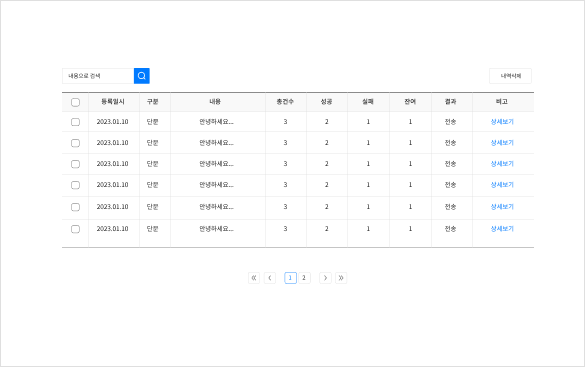Image resolution: width=585 pixels, height=367 pixels.
Task: Check the last row checkbox
Action: click(x=75, y=229)
